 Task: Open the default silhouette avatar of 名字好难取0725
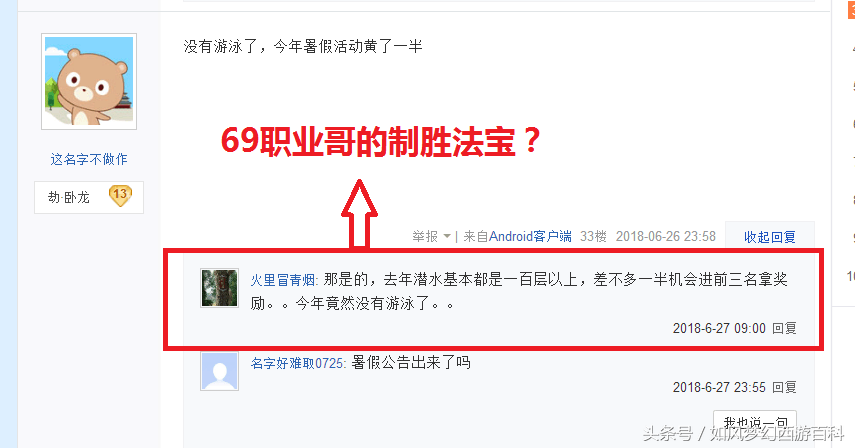pos(219,371)
